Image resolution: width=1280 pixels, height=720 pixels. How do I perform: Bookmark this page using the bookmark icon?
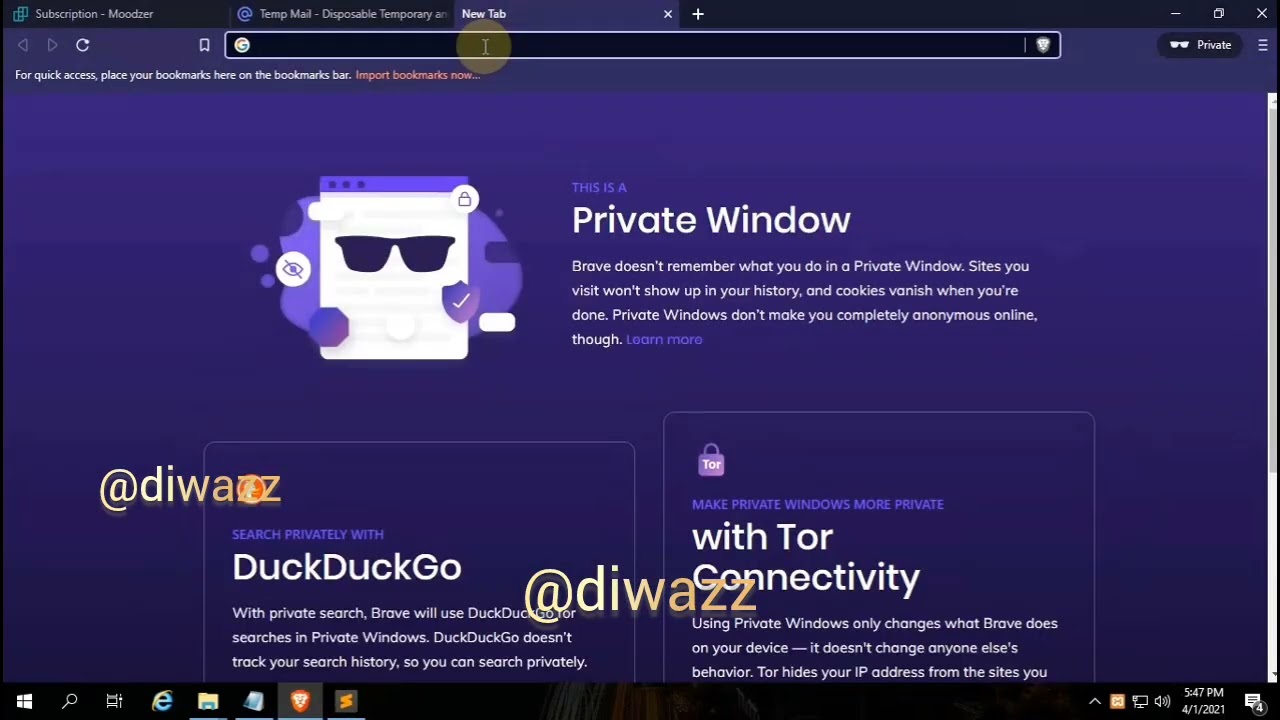click(x=204, y=45)
